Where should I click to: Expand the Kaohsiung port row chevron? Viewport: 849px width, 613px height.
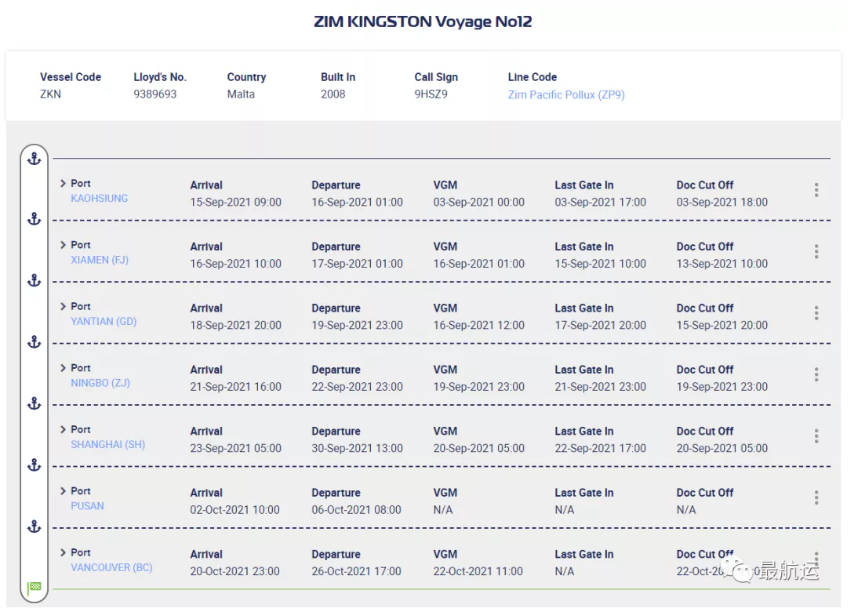[63, 184]
